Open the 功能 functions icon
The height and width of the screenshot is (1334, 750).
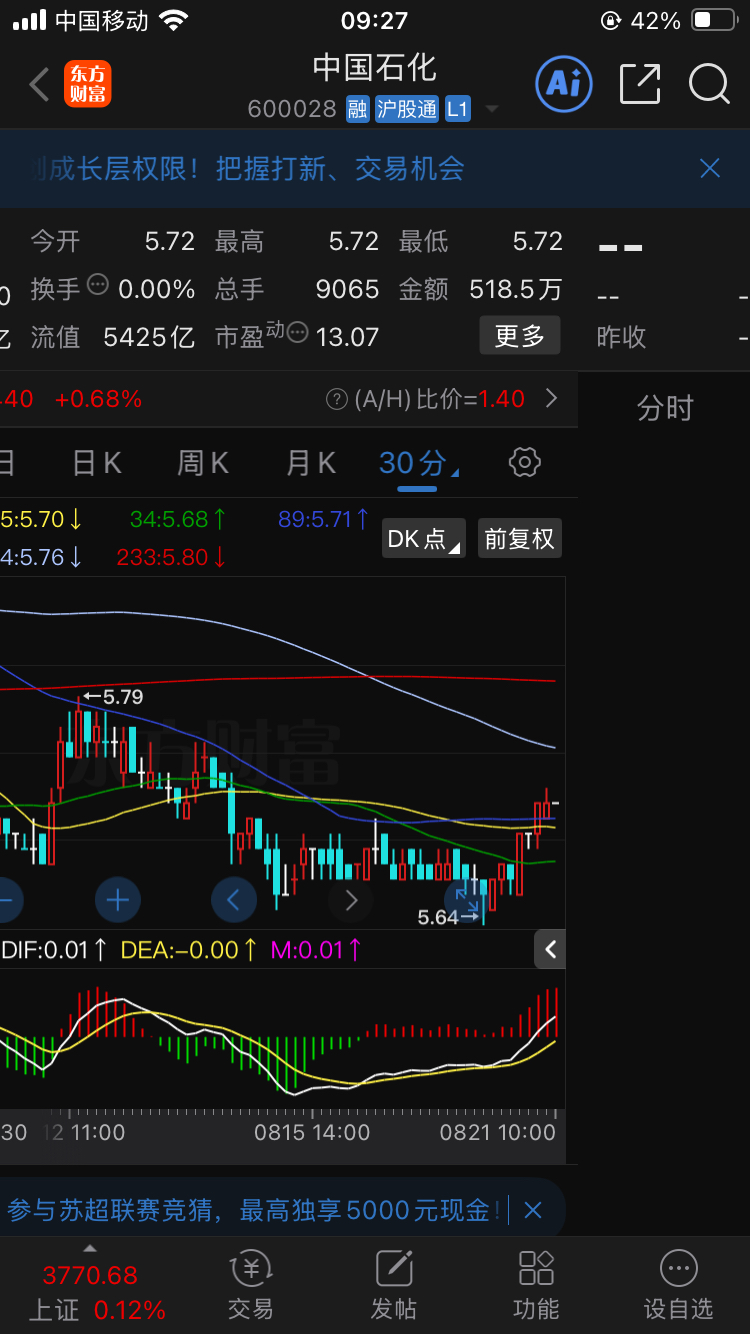(536, 1286)
